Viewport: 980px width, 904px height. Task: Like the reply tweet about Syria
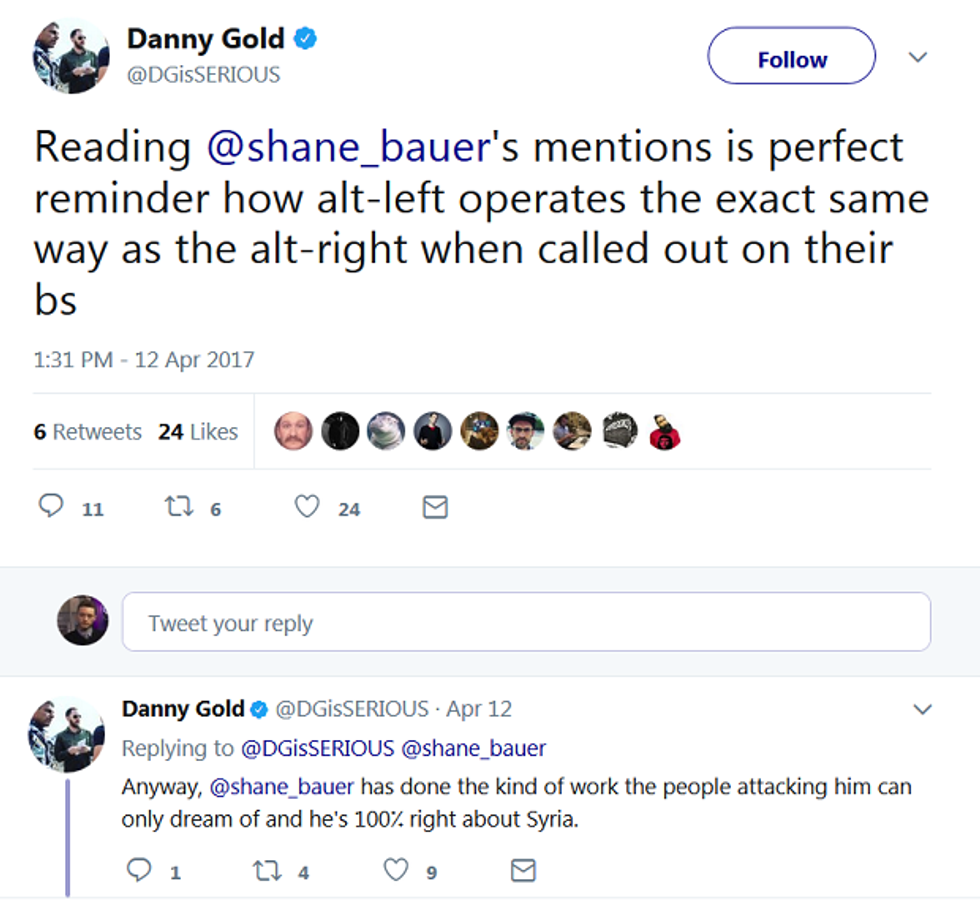[x=396, y=870]
